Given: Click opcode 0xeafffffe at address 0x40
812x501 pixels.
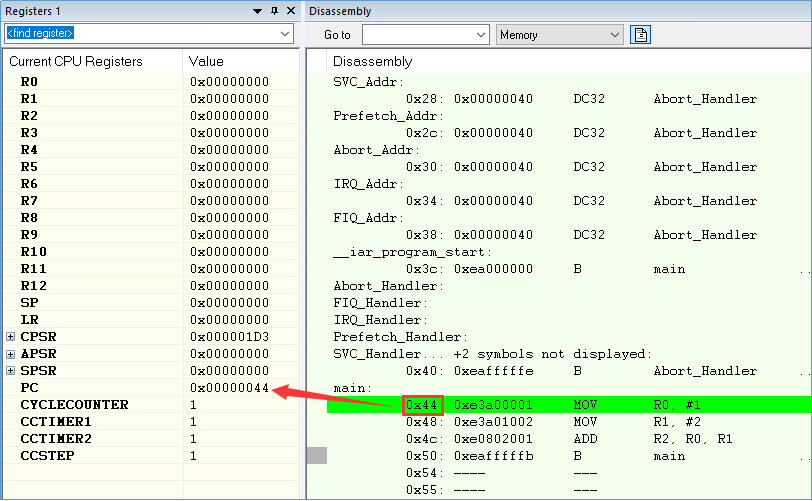Looking at the screenshot, I should [x=494, y=371].
